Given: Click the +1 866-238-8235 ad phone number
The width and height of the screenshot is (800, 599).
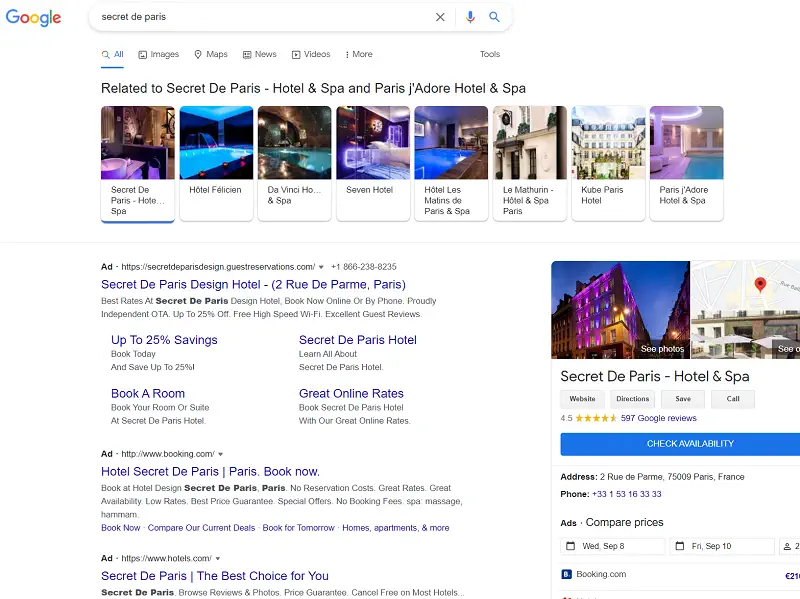Looking at the screenshot, I should (363, 267).
